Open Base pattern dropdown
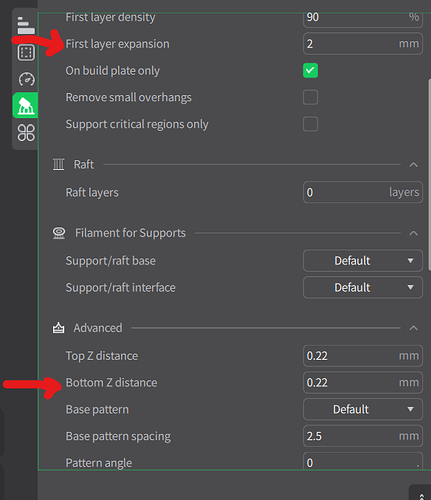 coord(363,409)
